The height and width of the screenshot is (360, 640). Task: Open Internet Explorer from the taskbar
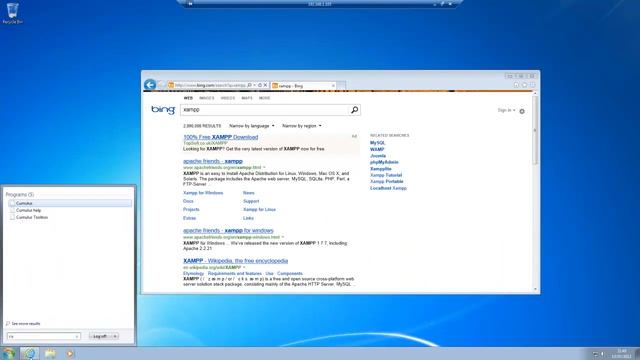coord(29,353)
